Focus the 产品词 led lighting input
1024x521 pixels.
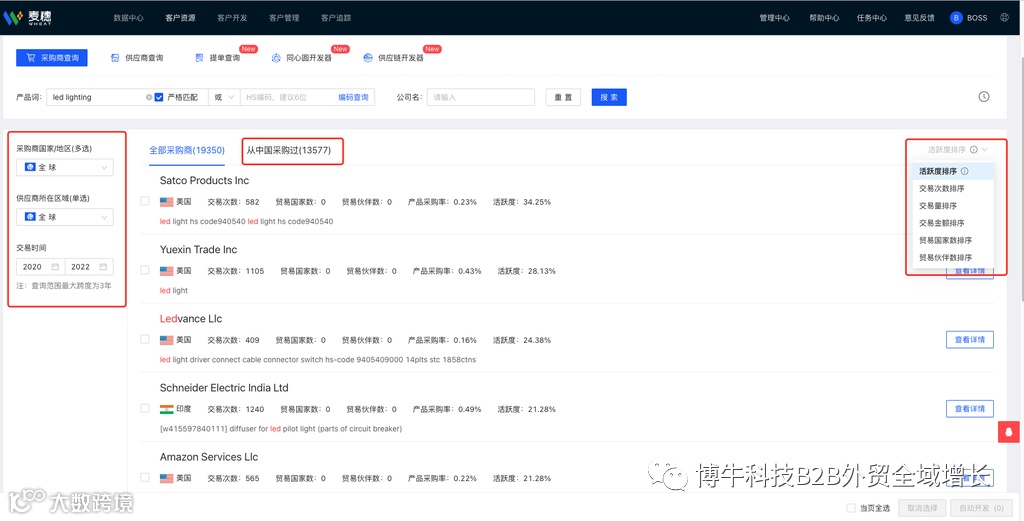pos(98,97)
